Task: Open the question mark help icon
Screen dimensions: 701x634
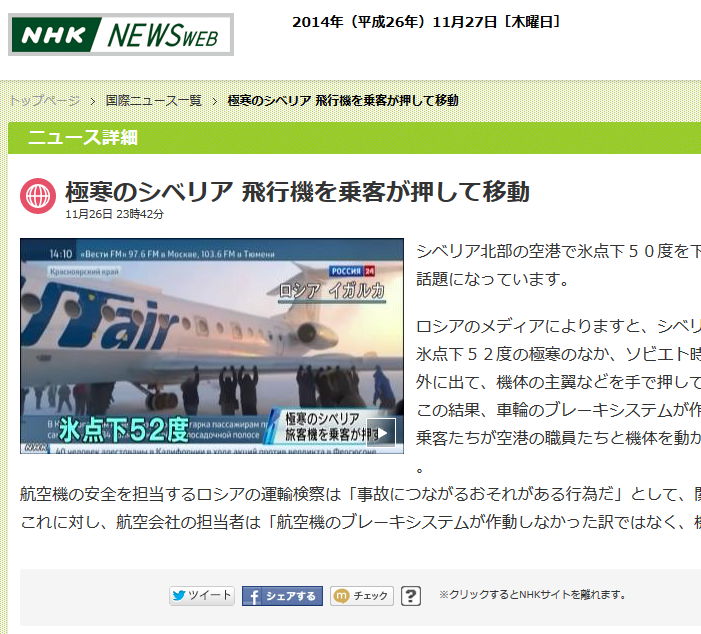Action: click(411, 596)
